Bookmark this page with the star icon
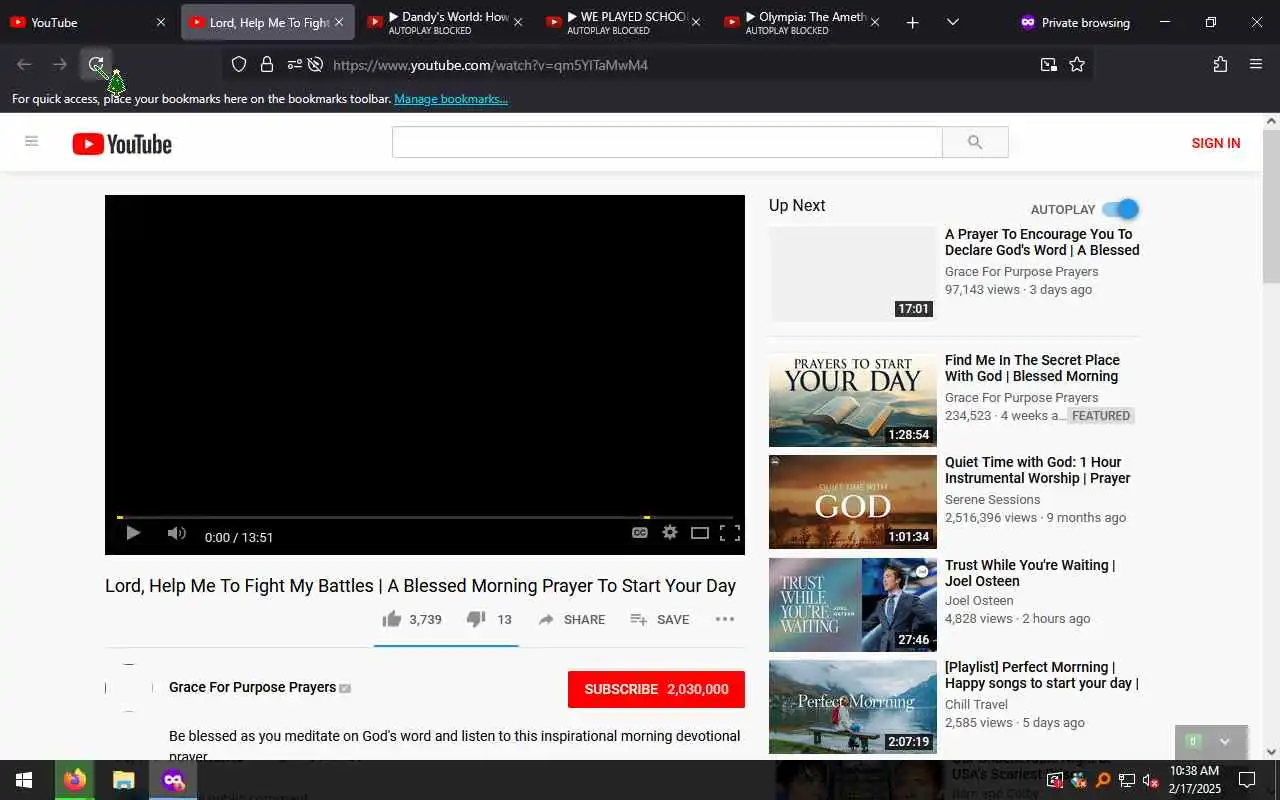Viewport: 1280px width, 800px height. click(x=1077, y=65)
